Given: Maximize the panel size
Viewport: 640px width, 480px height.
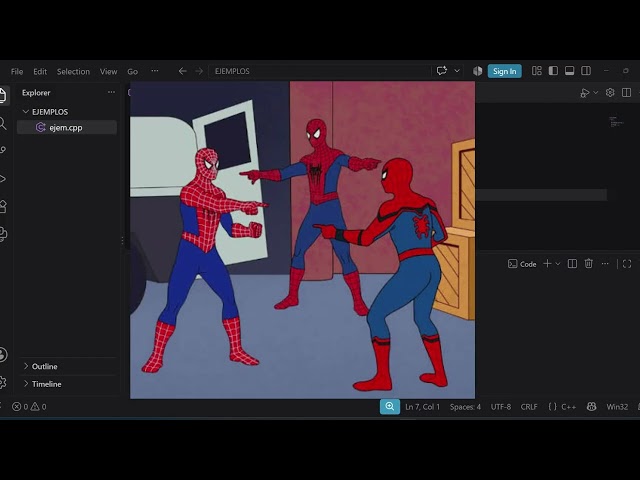Looking at the screenshot, I should [x=627, y=264].
